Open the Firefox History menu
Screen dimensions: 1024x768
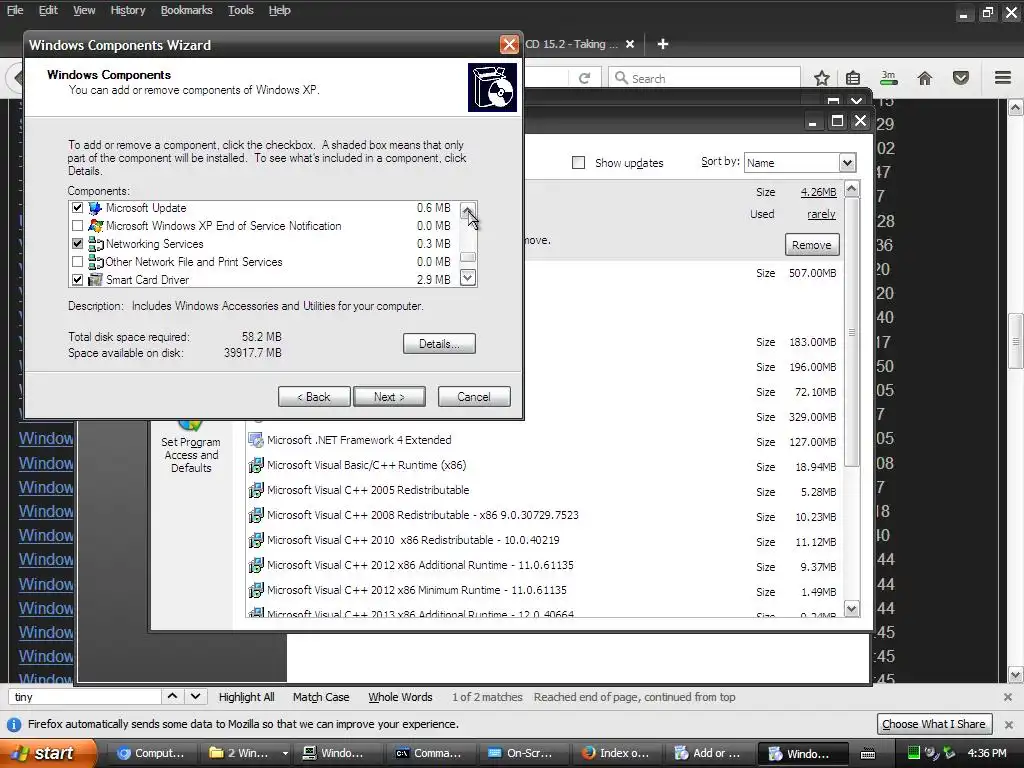click(128, 10)
